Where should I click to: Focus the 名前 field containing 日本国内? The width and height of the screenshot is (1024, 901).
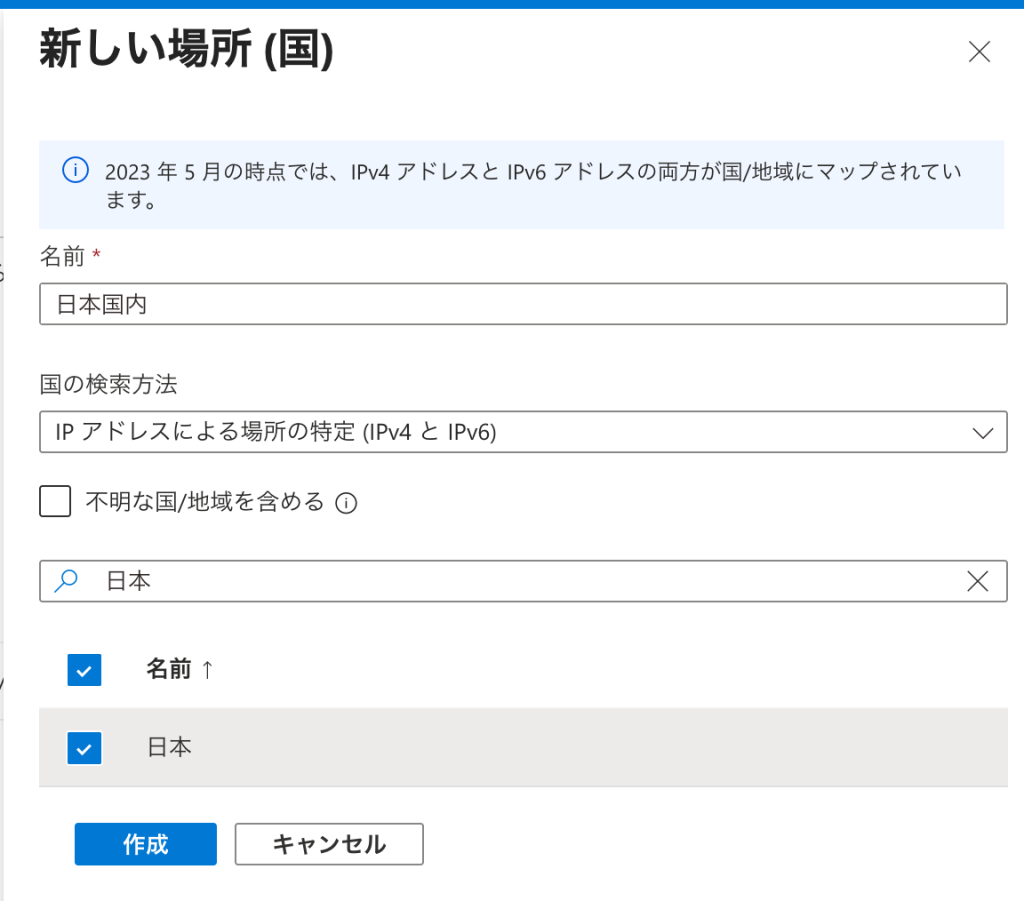[x=522, y=304]
